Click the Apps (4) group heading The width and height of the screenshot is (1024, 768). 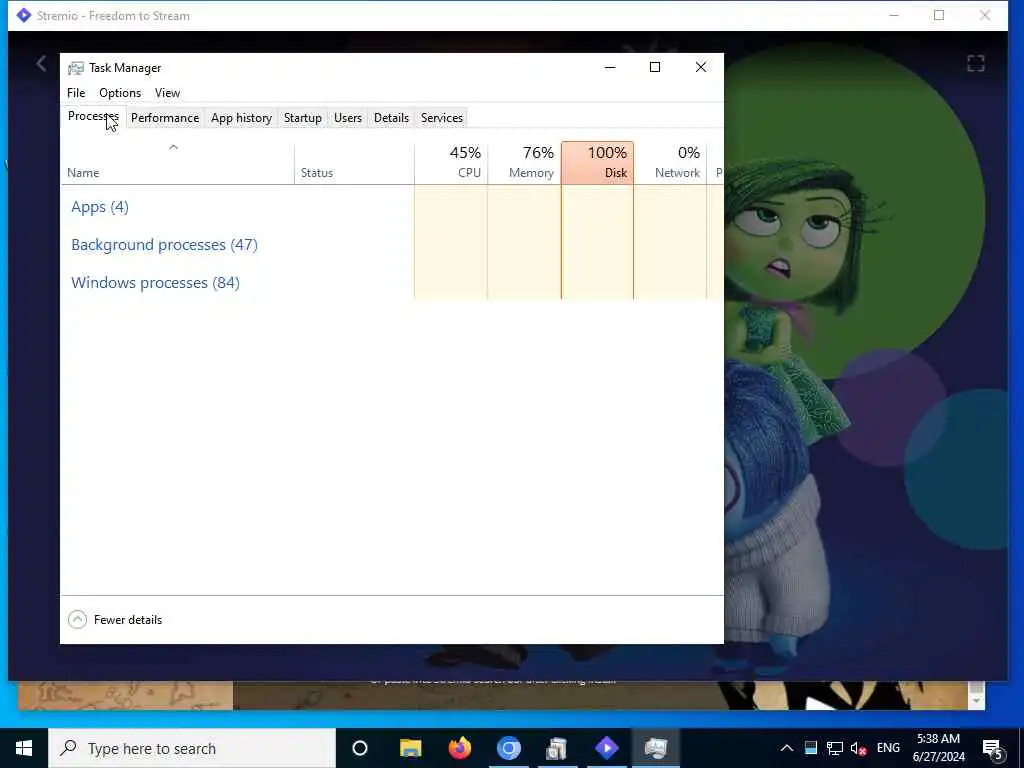[x=100, y=207]
